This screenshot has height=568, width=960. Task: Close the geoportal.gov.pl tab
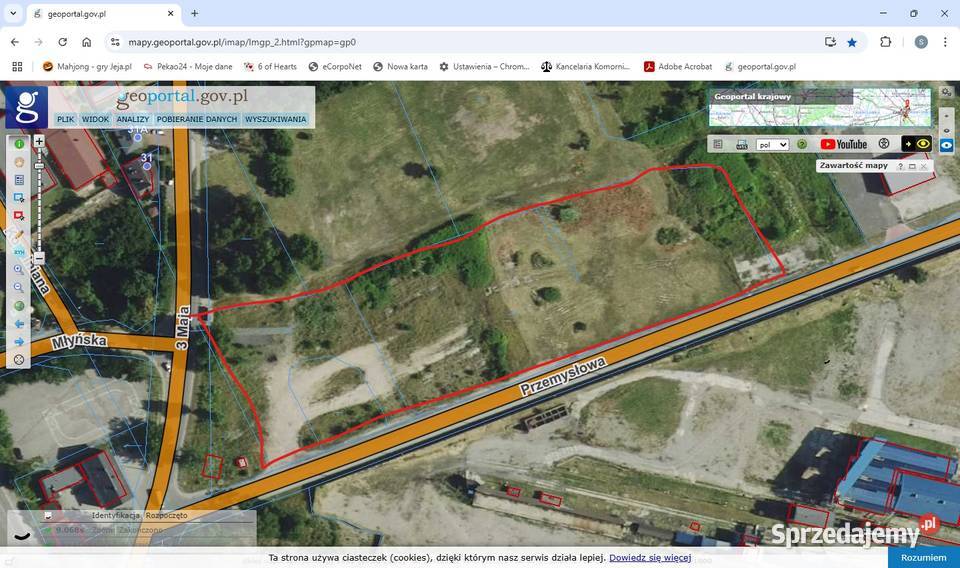pos(171,13)
